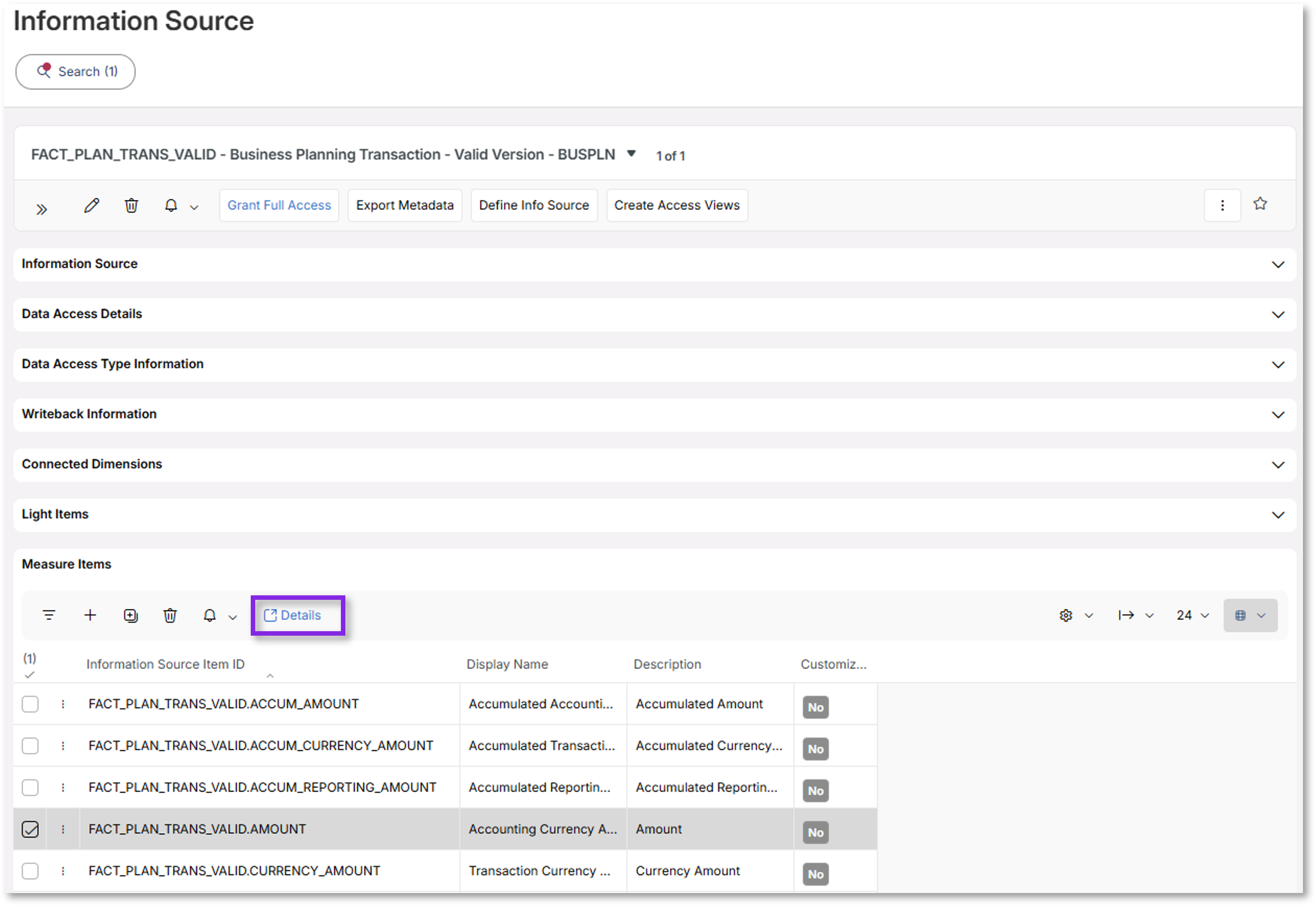The width and height of the screenshot is (1316, 906).
Task: Click the Display Name column header
Action: 507,663
